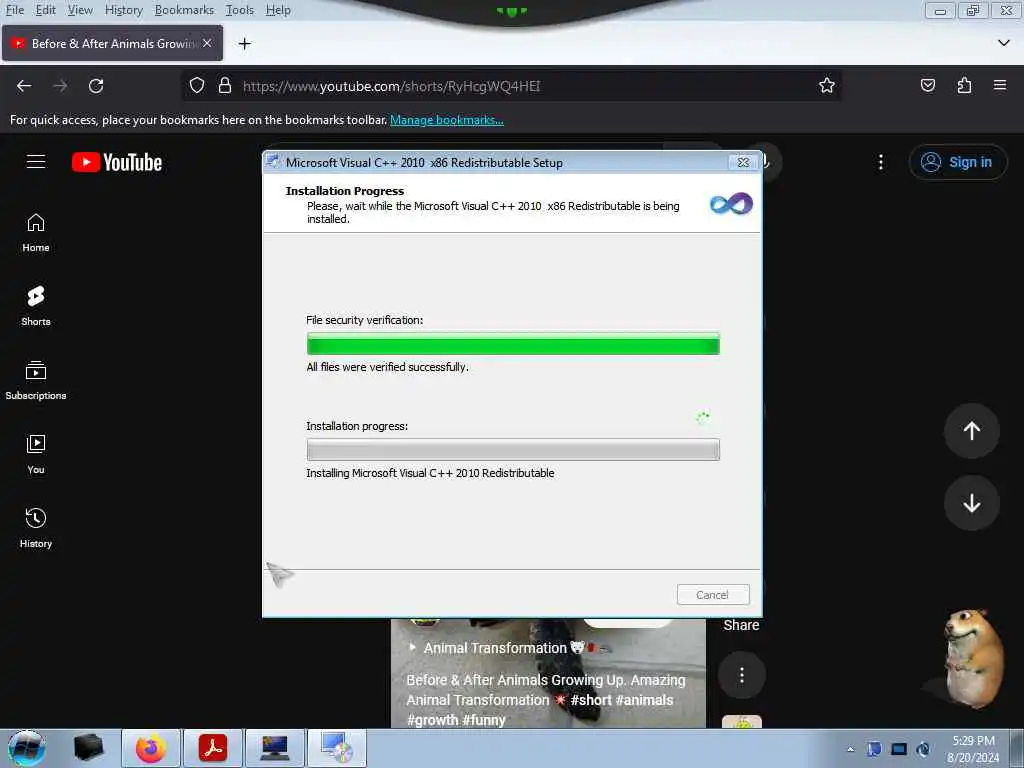
Task: Bookmark this page with the star icon
Action: pyautogui.click(x=827, y=86)
